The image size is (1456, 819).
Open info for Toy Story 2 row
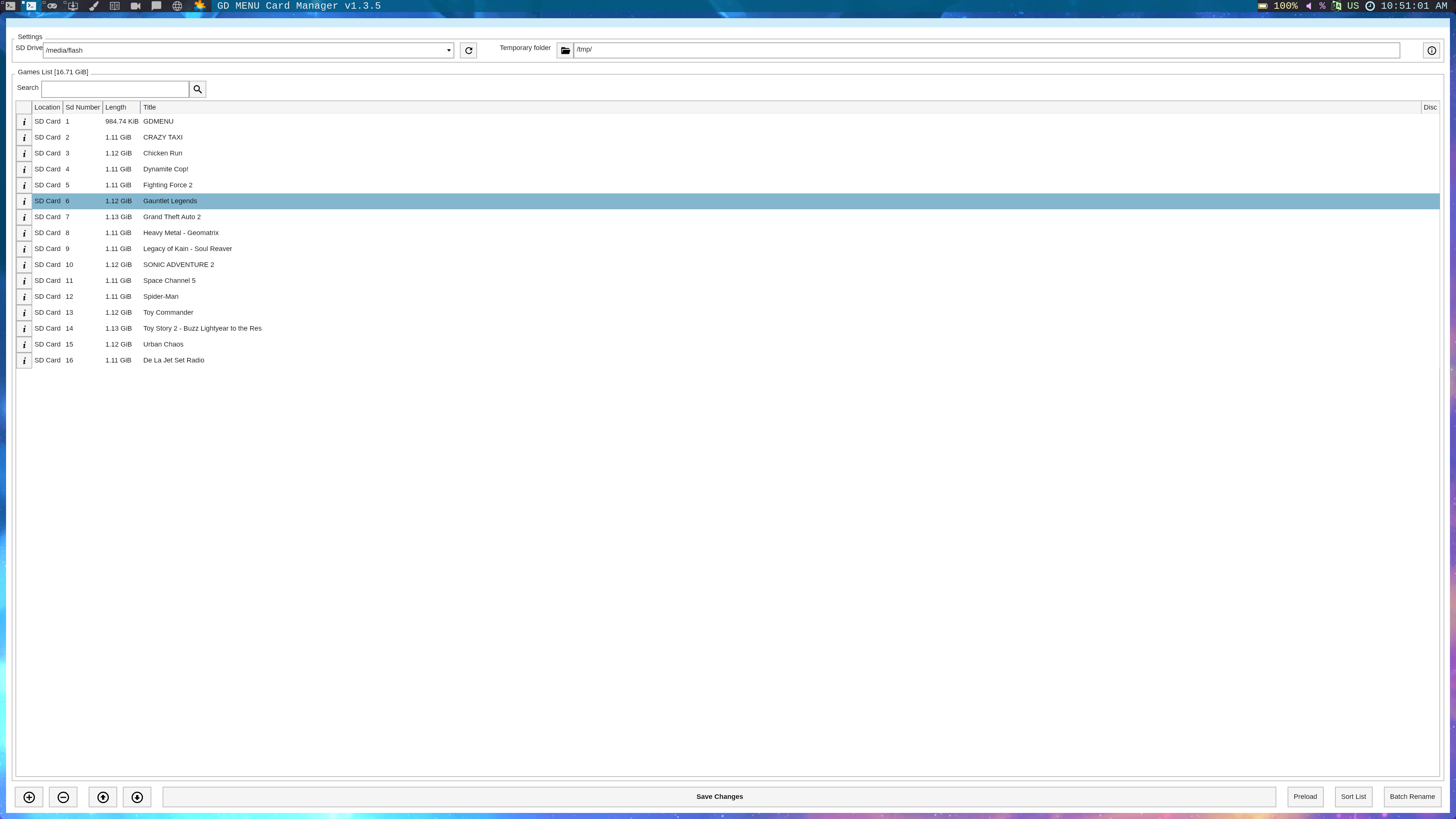tap(24, 328)
